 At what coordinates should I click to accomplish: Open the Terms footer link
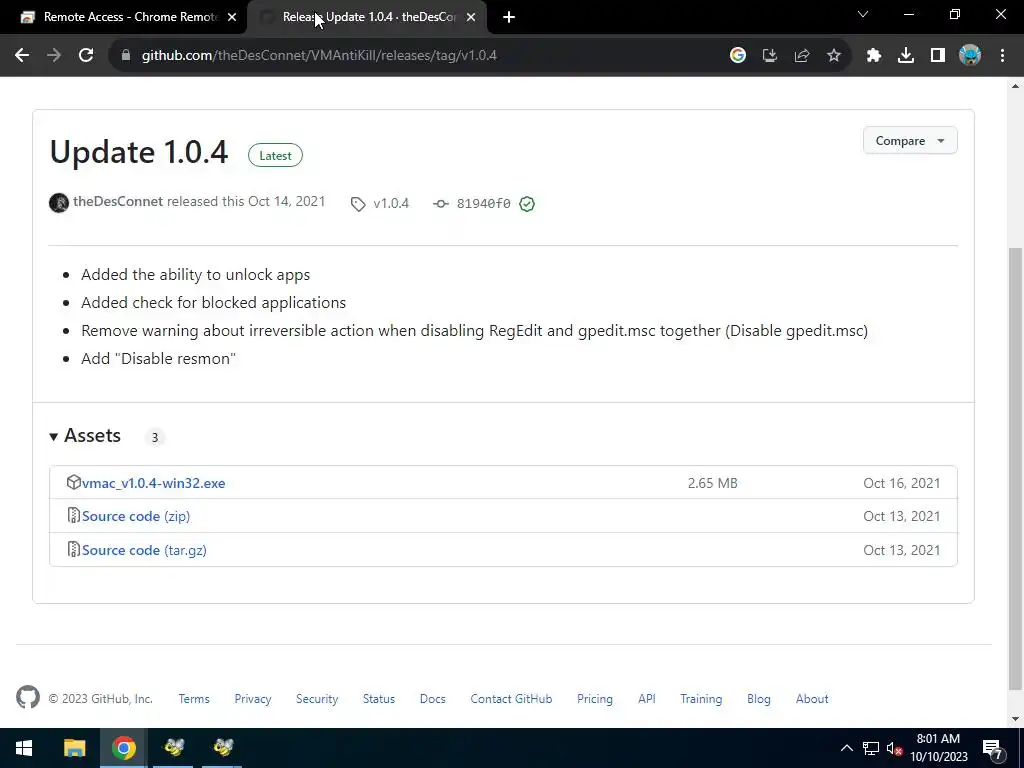point(194,699)
